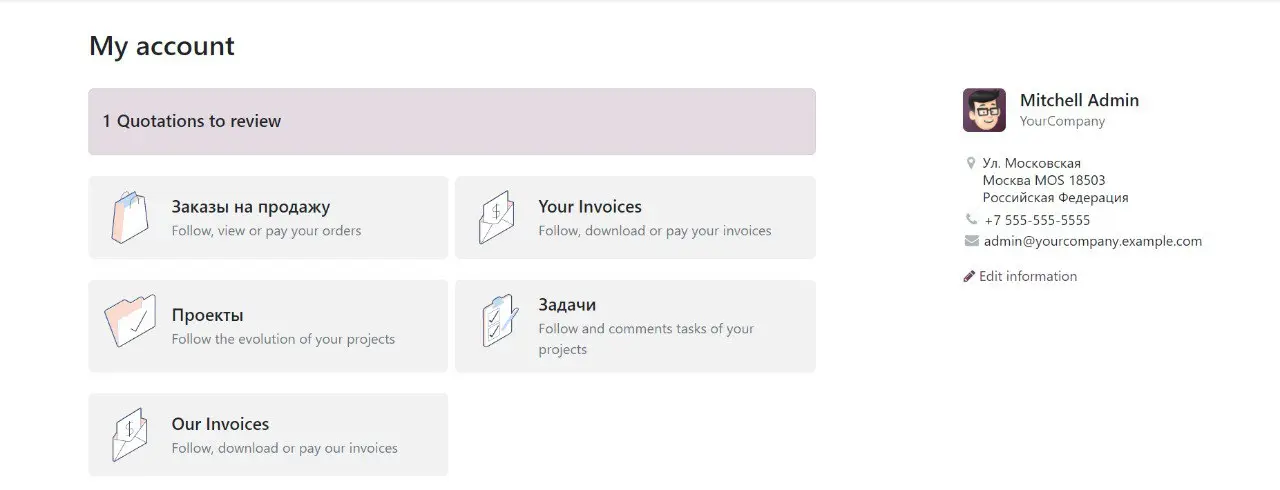Click the phone icon beside +7 555-555-5555
Screen dimensions: 1280x490
click(971, 219)
